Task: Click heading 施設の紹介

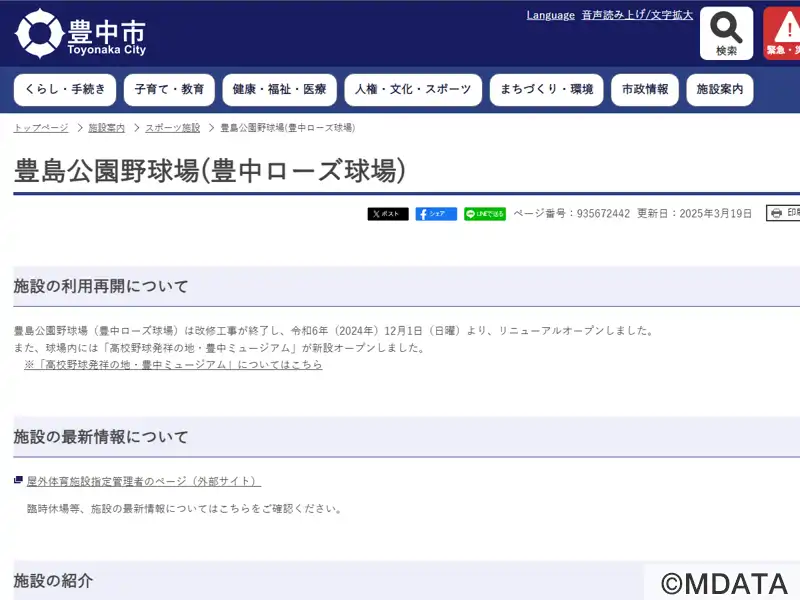Action: 53,581
